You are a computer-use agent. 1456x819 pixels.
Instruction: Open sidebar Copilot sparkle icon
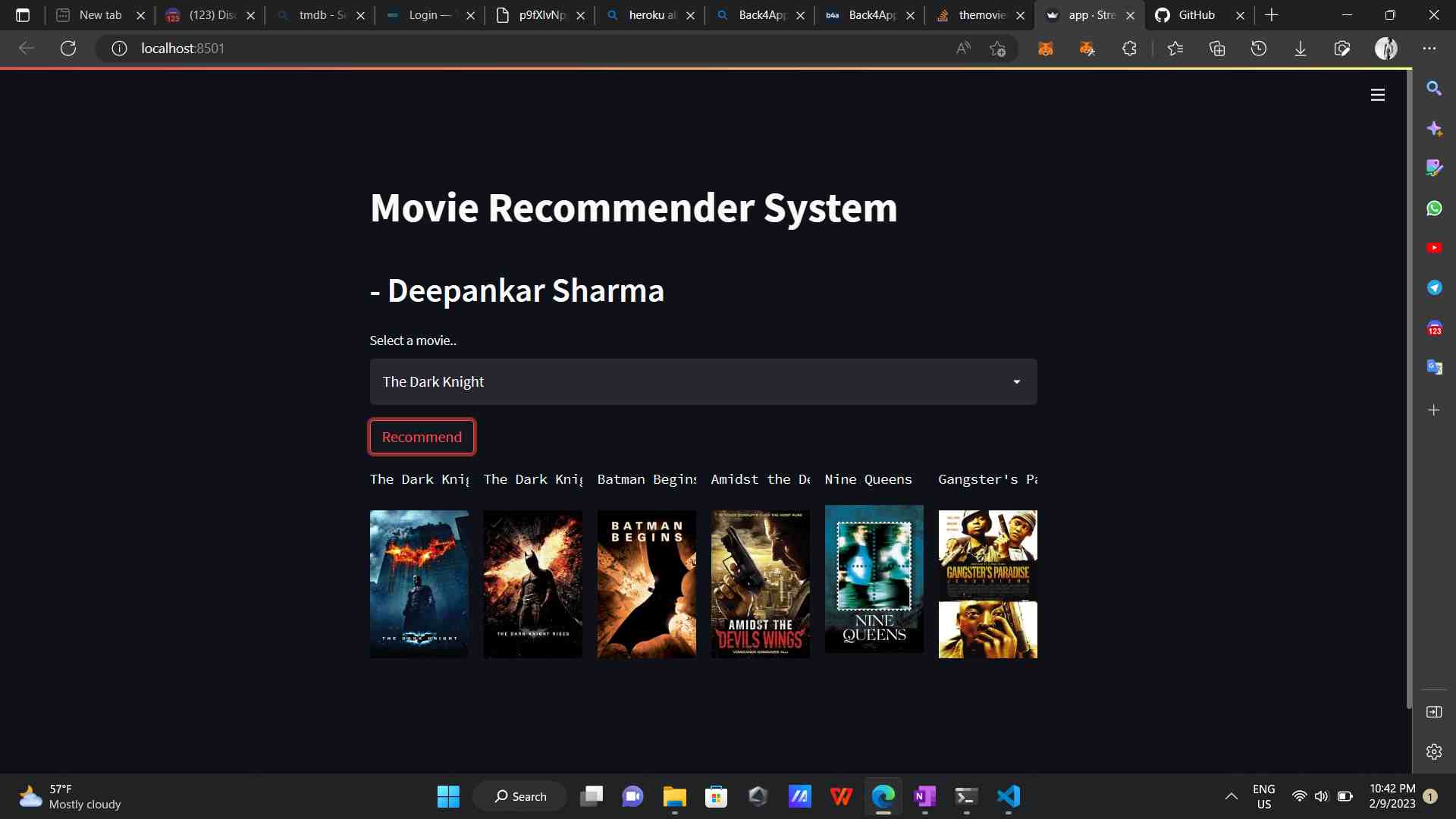[1434, 128]
